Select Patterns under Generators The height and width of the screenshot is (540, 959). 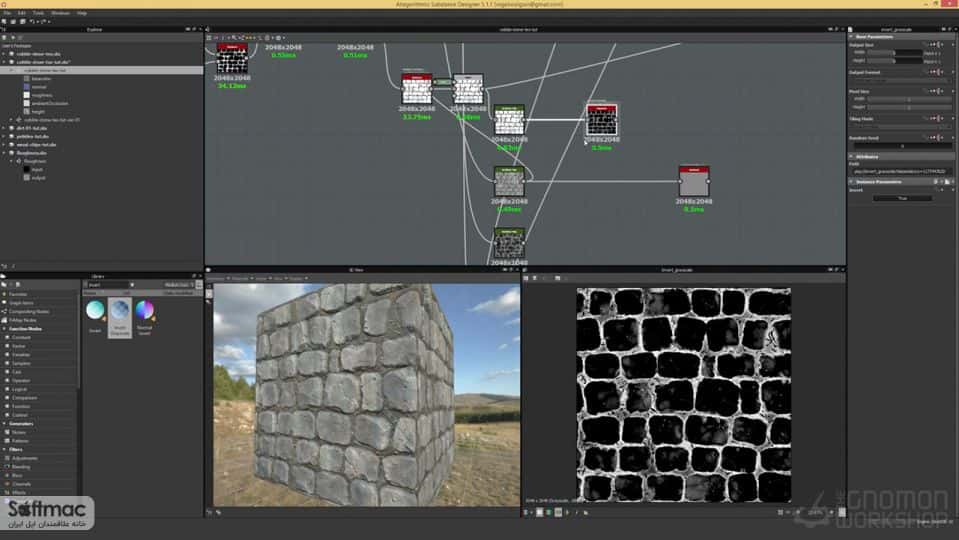click(20, 441)
